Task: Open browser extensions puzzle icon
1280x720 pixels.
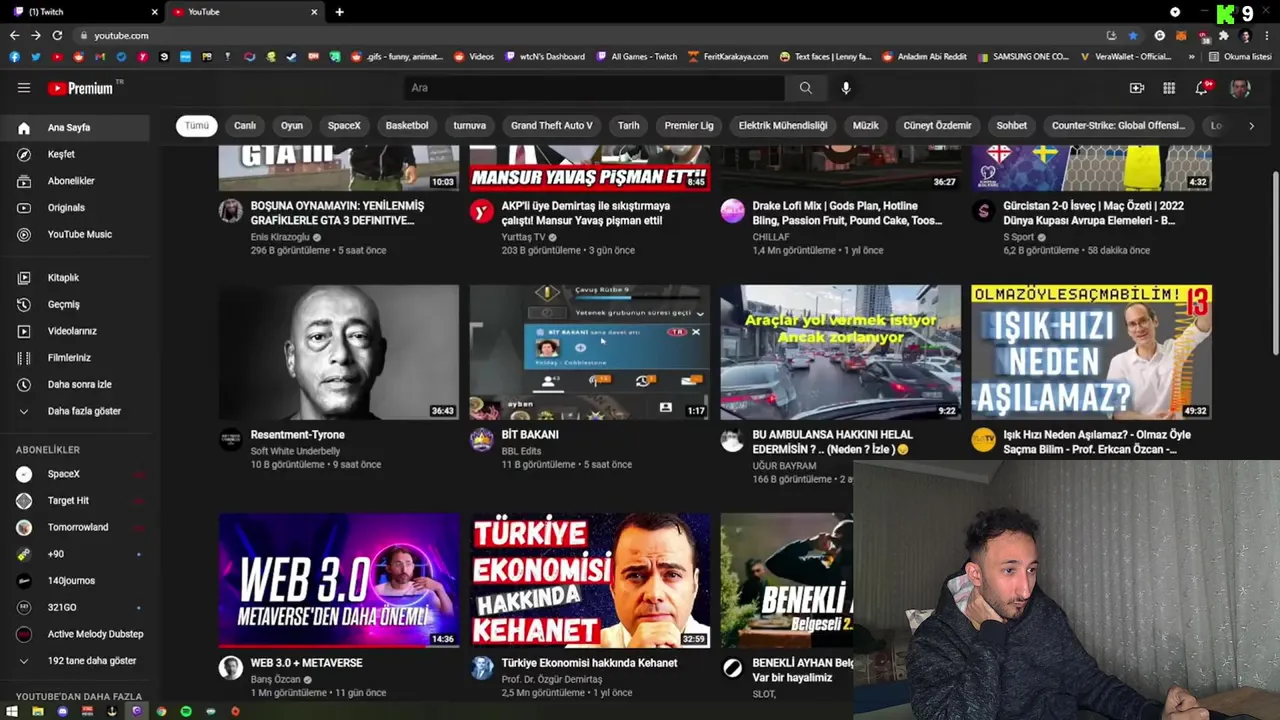Action: (1223, 35)
